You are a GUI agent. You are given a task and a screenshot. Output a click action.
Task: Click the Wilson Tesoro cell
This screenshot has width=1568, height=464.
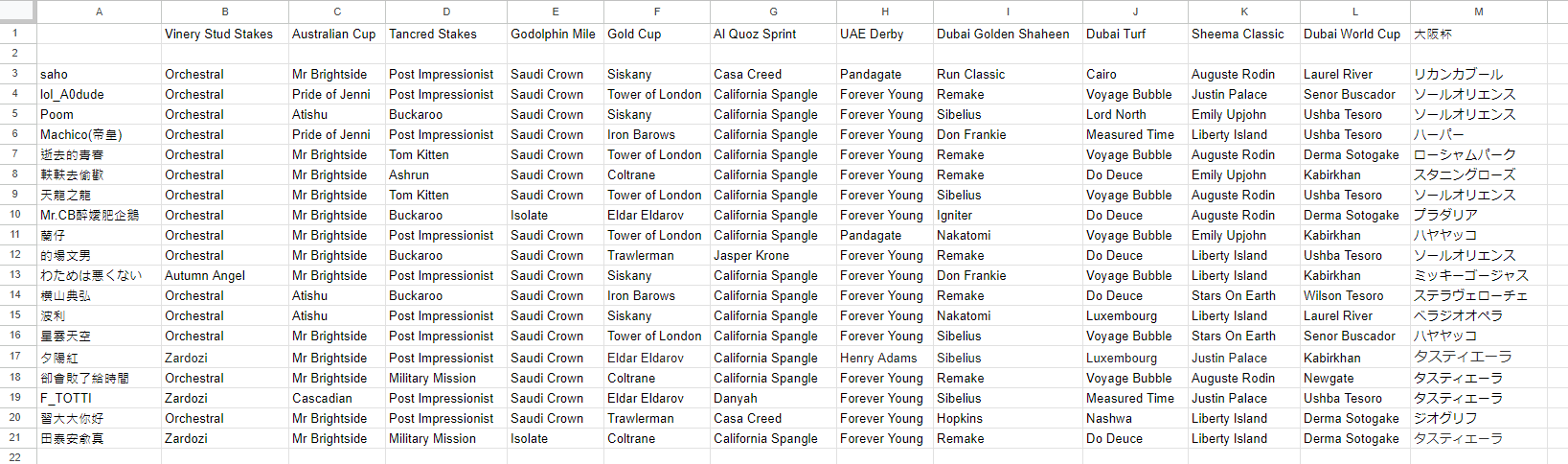click(1355, 295)
